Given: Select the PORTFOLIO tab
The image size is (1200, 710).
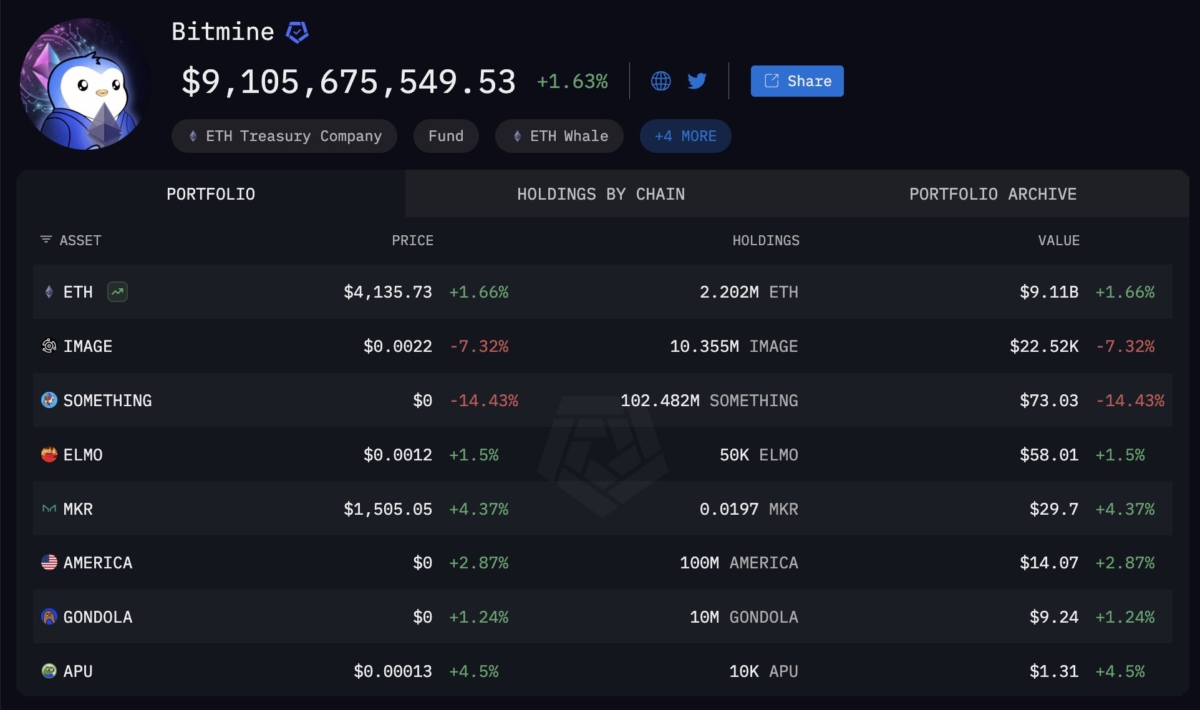Looking at the screenshot, I should pos(210,194).
